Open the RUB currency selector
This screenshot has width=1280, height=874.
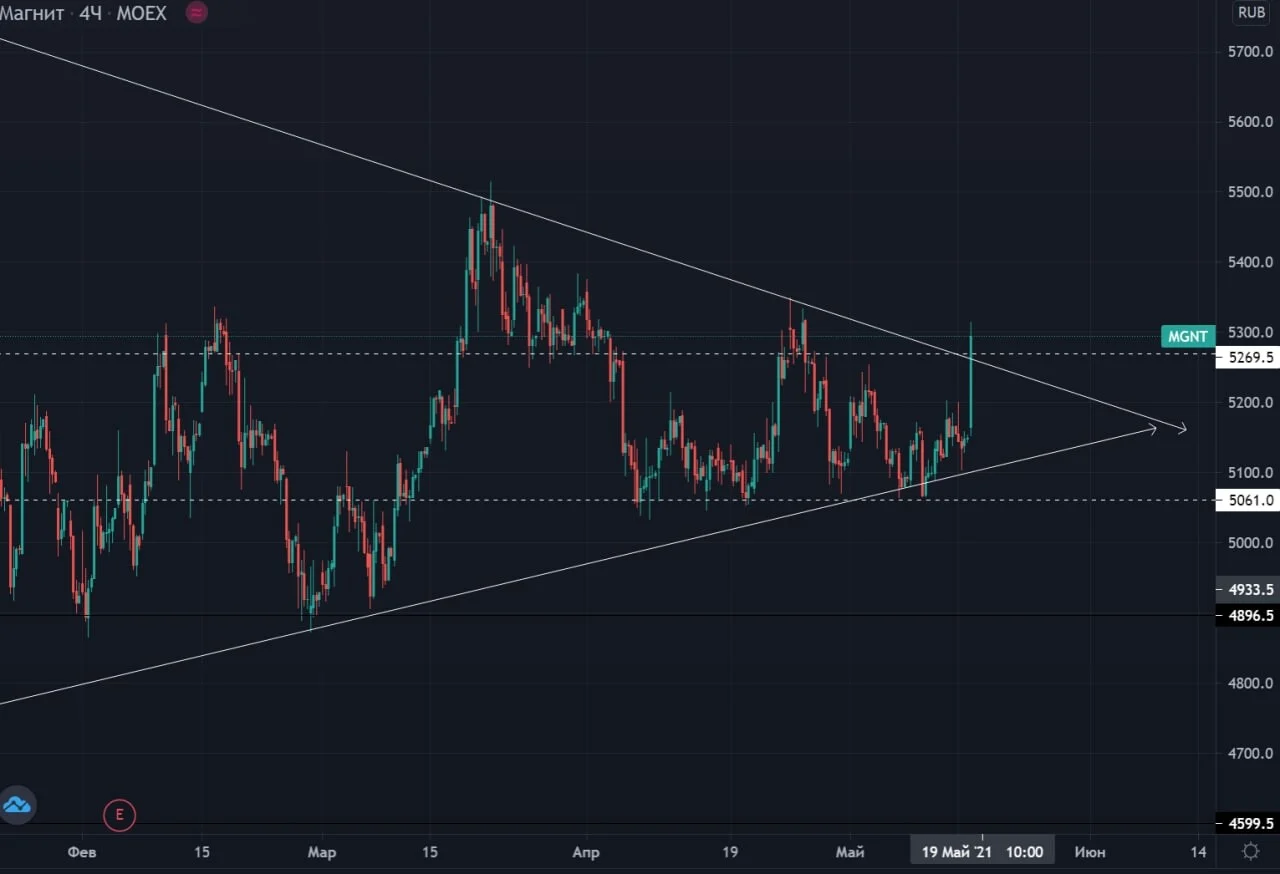point(1251,12)
